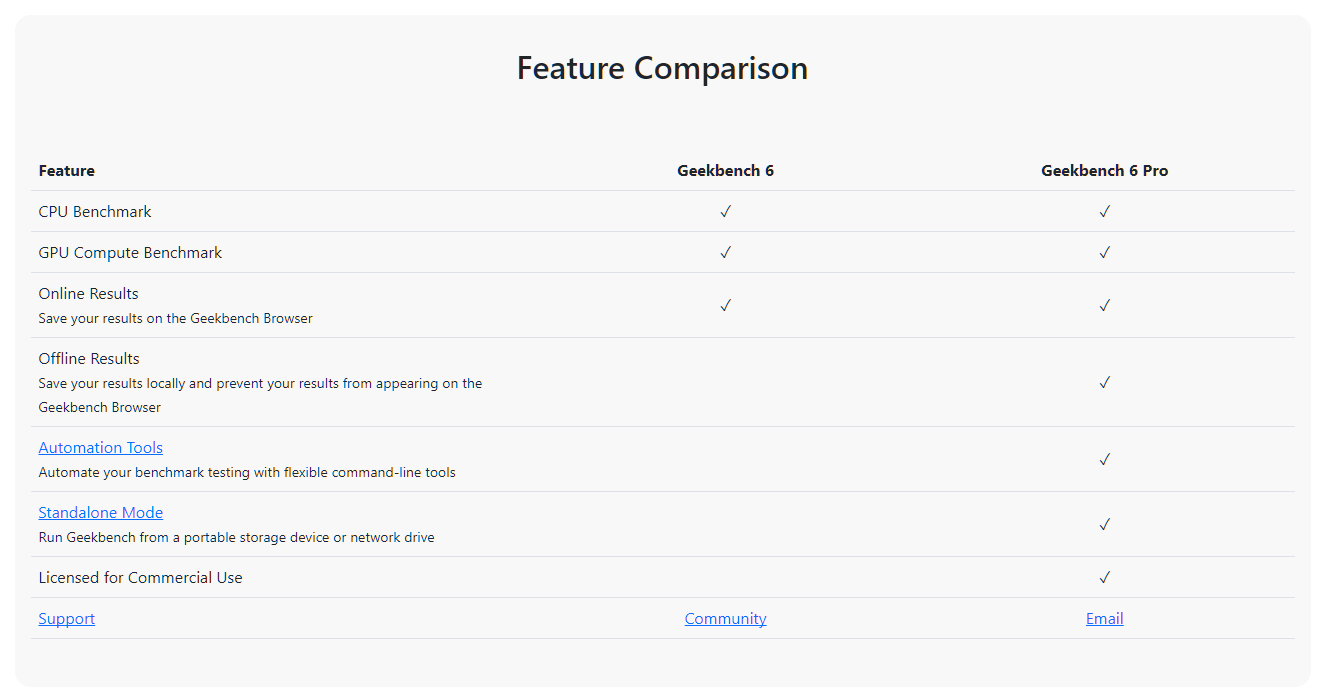Click the Standalone Mode checkmark for Pro
1321x698 pixels.
point(1104,525)
